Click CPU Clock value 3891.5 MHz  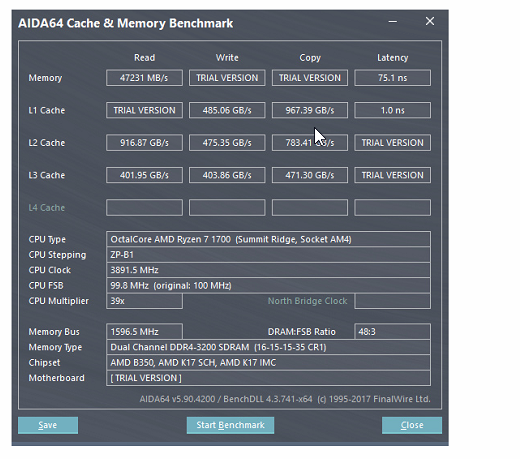(268, 270)
